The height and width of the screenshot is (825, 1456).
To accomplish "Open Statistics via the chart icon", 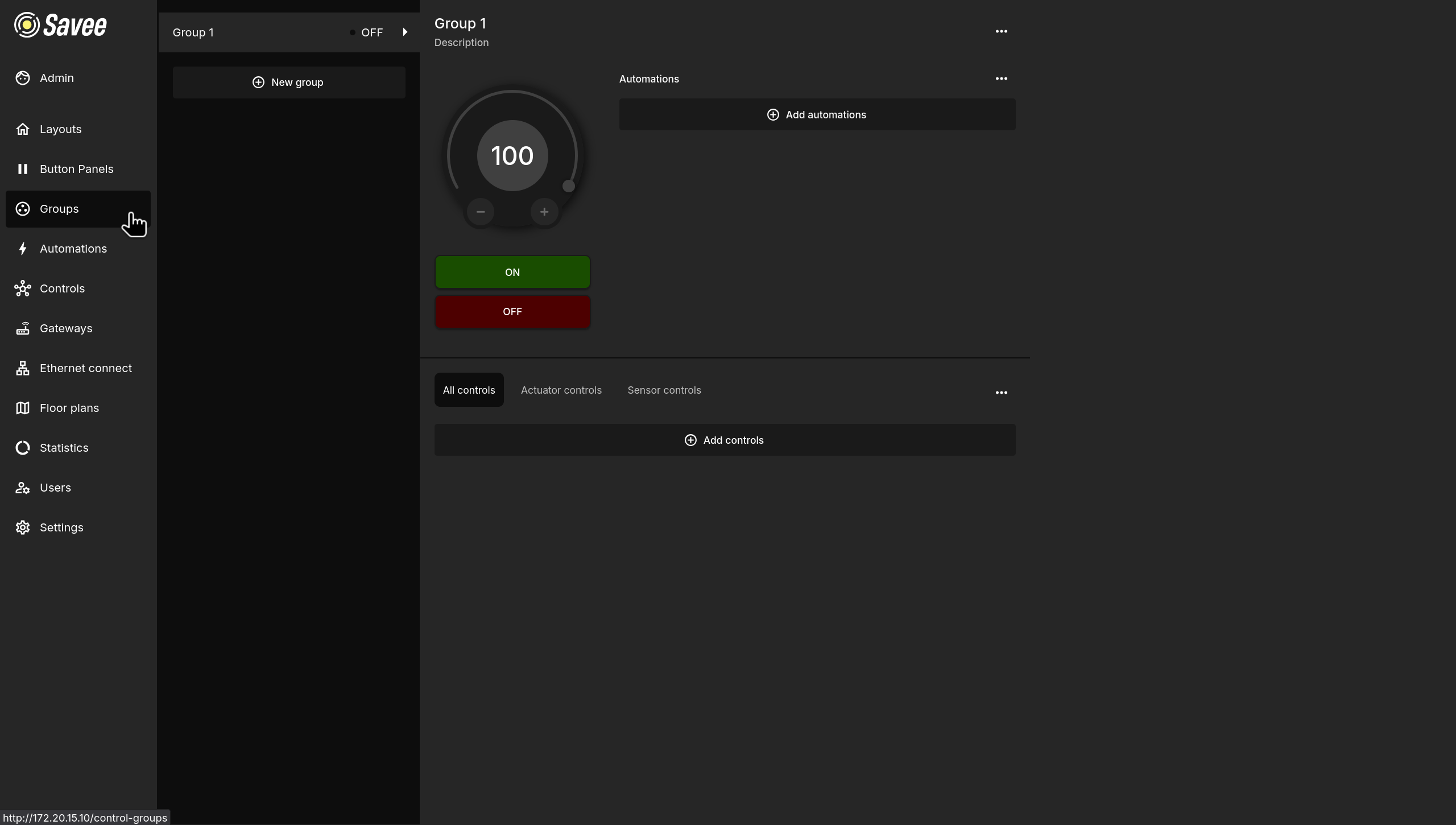I will tap(23, 448).
